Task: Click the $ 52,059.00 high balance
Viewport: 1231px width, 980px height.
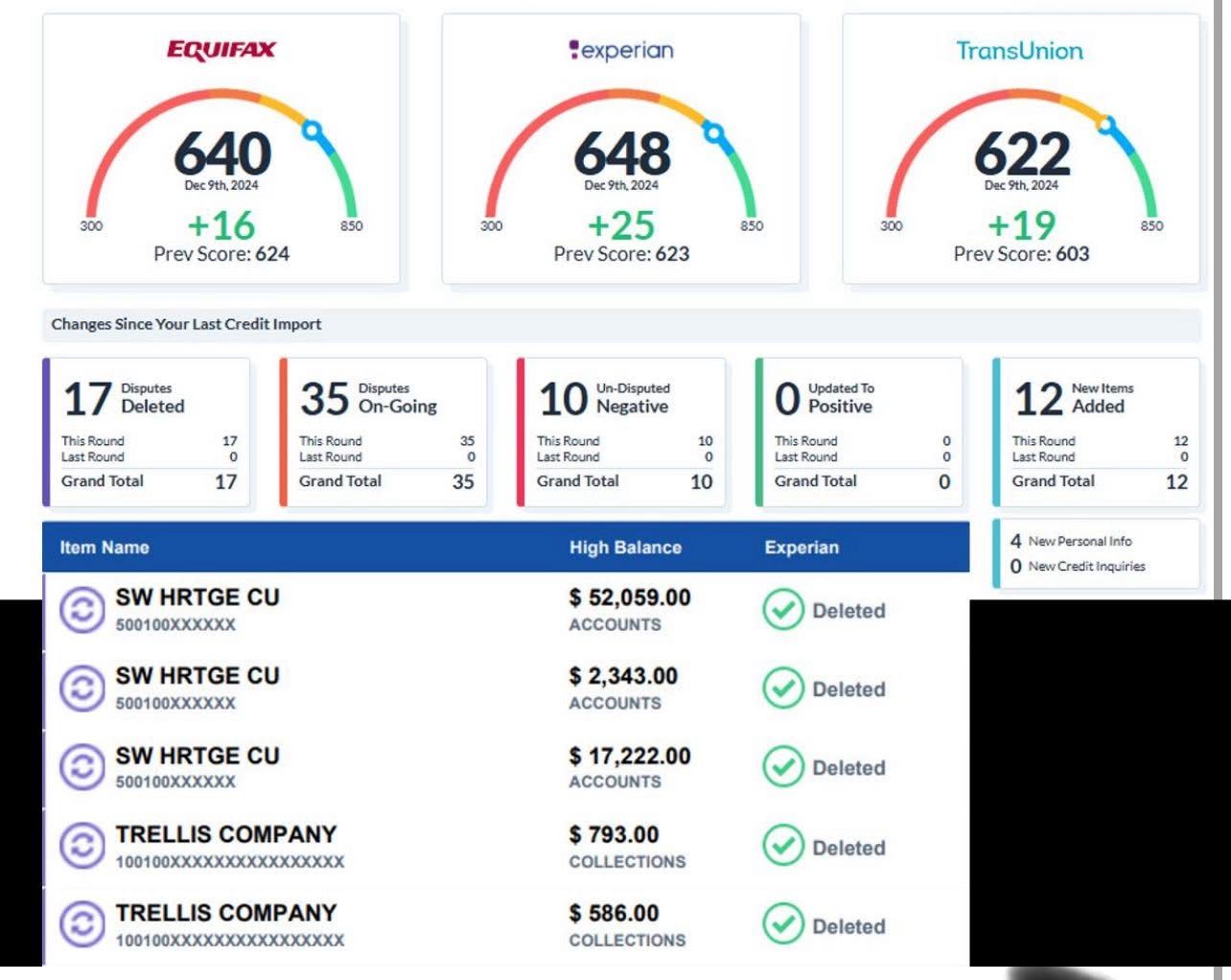Action: click(630, 597)
